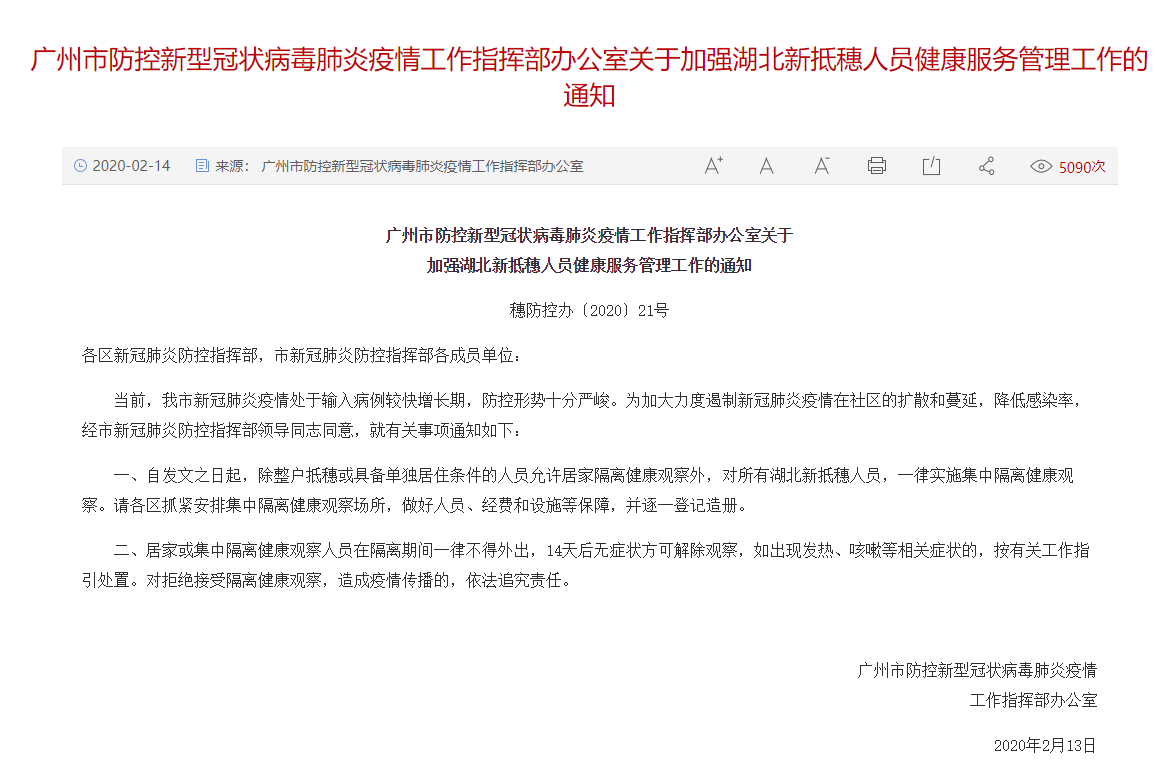Click the salutation line starting with 各区新冠肺炎

pyautogui.click(x=301, y=355)
